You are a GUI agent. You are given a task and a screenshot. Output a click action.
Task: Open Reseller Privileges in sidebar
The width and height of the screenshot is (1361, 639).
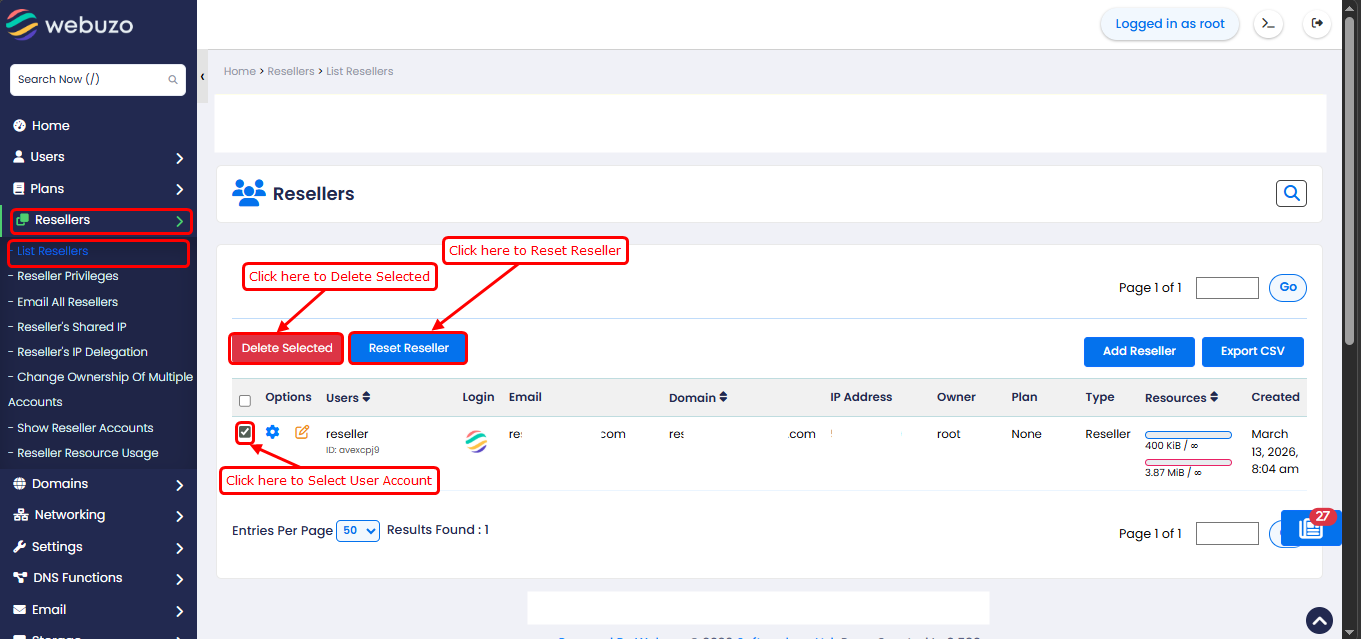[67, 276]
